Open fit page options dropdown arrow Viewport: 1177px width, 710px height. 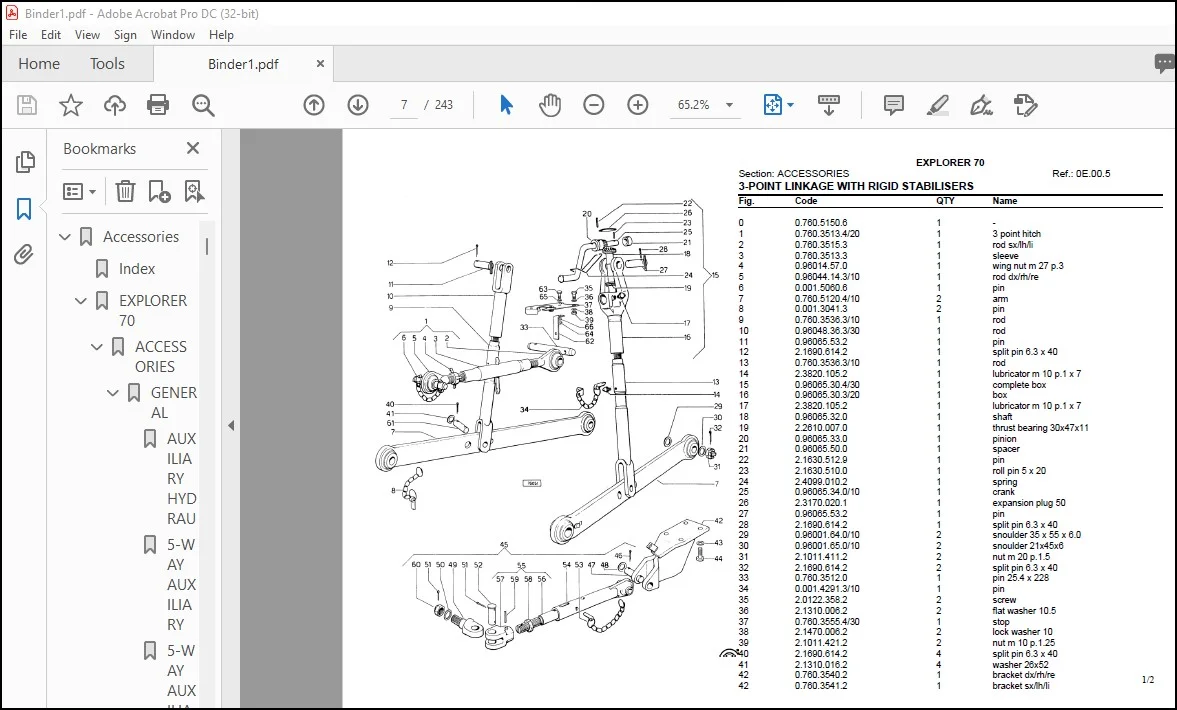[790, 105]
